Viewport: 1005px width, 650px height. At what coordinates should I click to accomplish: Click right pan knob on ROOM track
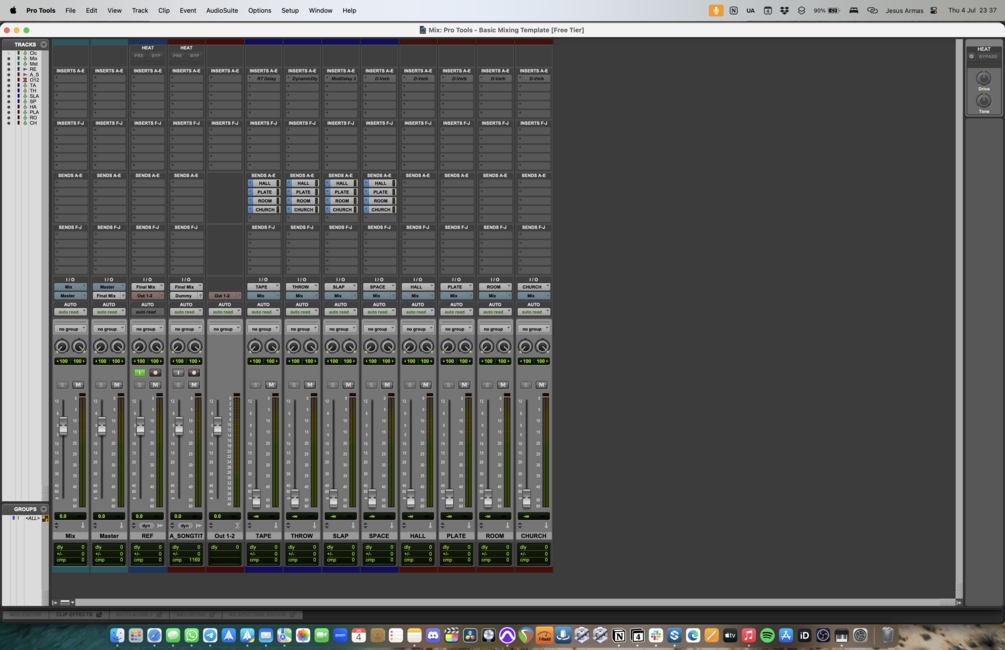coord(504,347)
